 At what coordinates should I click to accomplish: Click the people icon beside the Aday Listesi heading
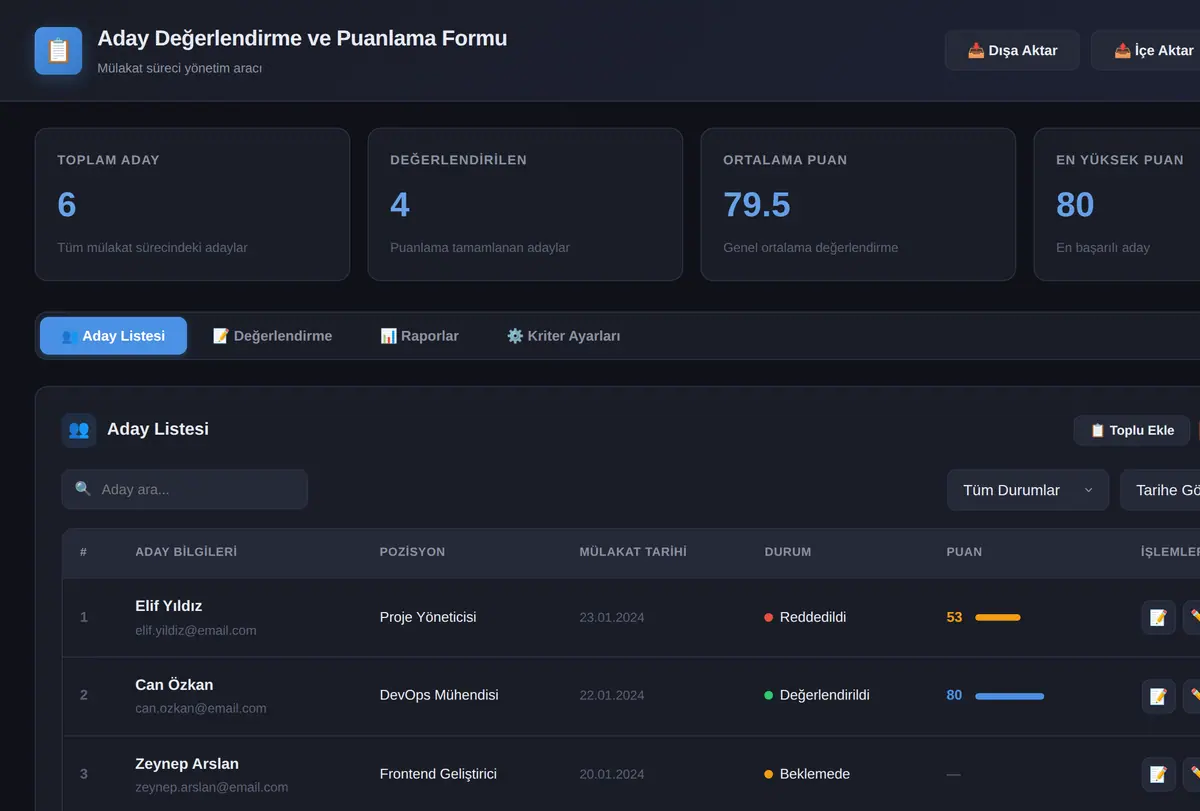78,430
